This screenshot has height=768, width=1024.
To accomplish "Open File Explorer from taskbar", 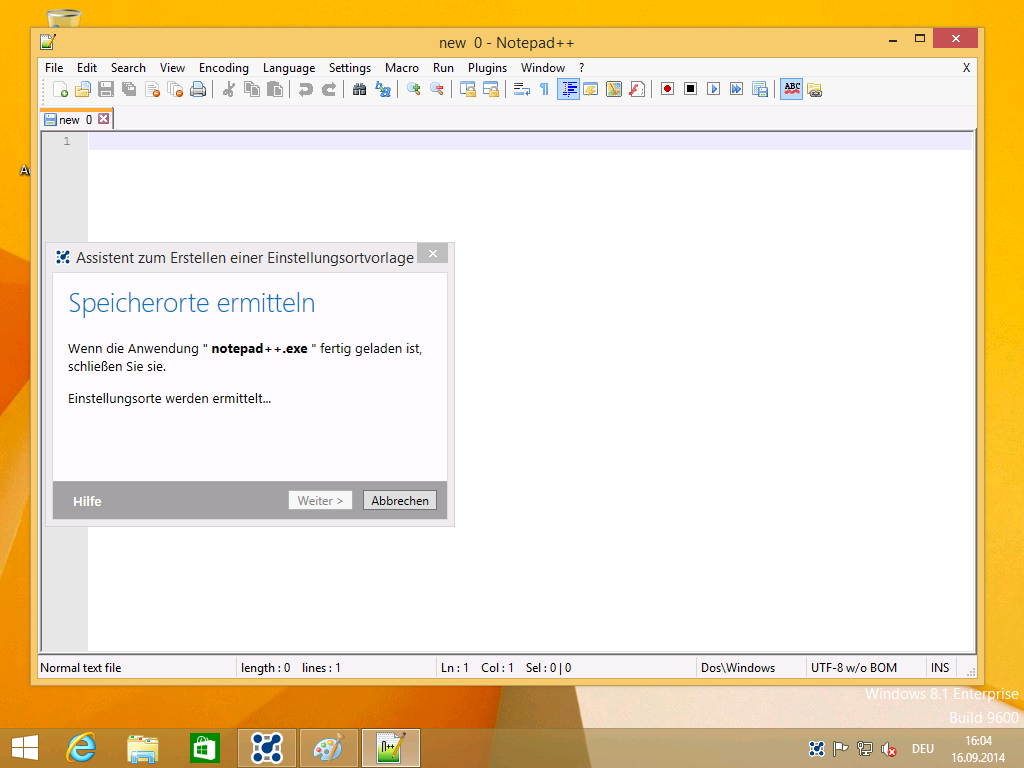I will [142, 748].
